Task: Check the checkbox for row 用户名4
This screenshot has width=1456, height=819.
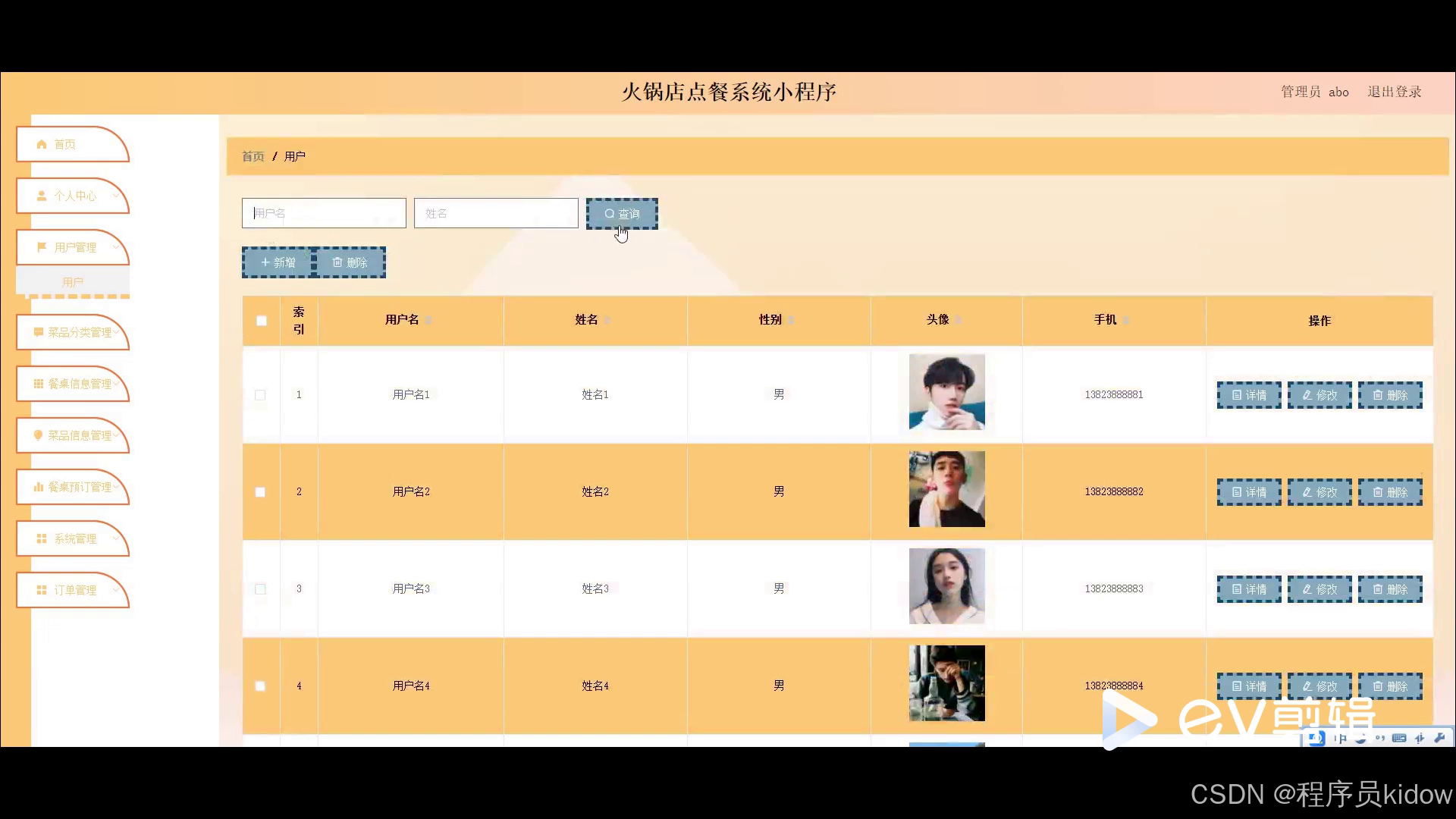Action: [260, 686]
